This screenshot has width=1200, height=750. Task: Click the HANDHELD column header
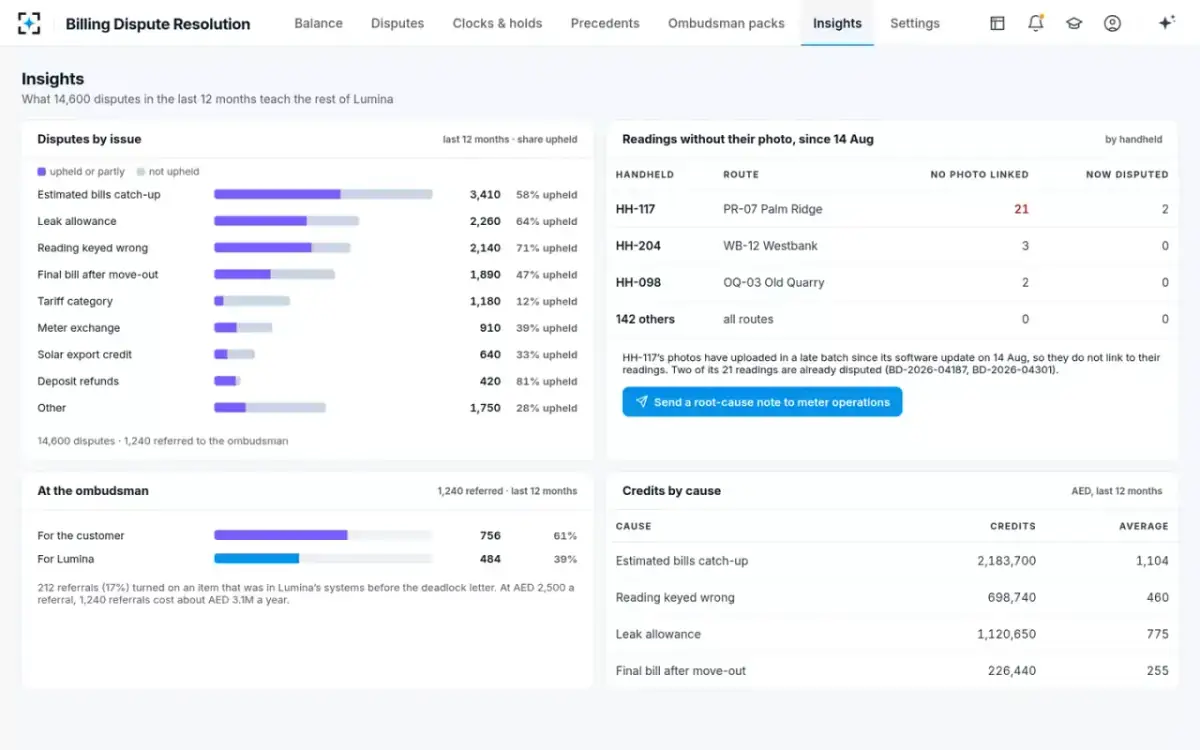click(x=645, y=174)
